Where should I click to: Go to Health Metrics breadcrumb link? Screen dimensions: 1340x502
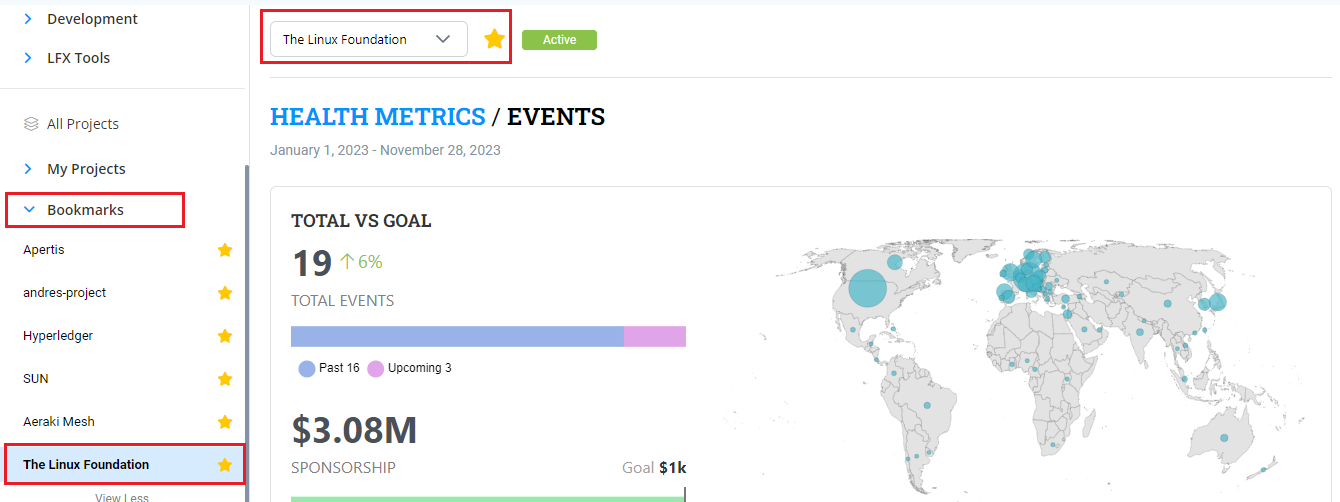[x=377, y=117]
